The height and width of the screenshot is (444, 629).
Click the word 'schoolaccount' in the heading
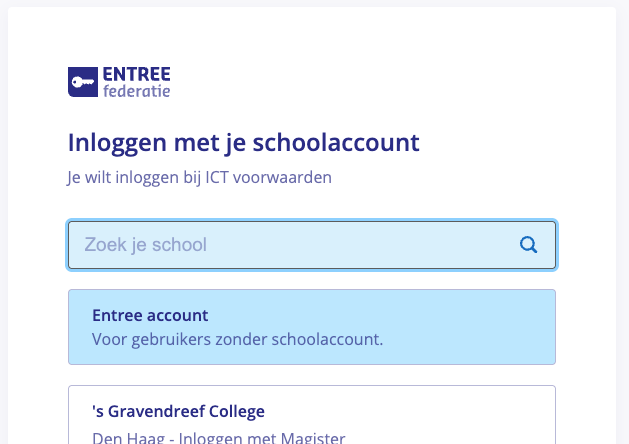tap(336, 142)
